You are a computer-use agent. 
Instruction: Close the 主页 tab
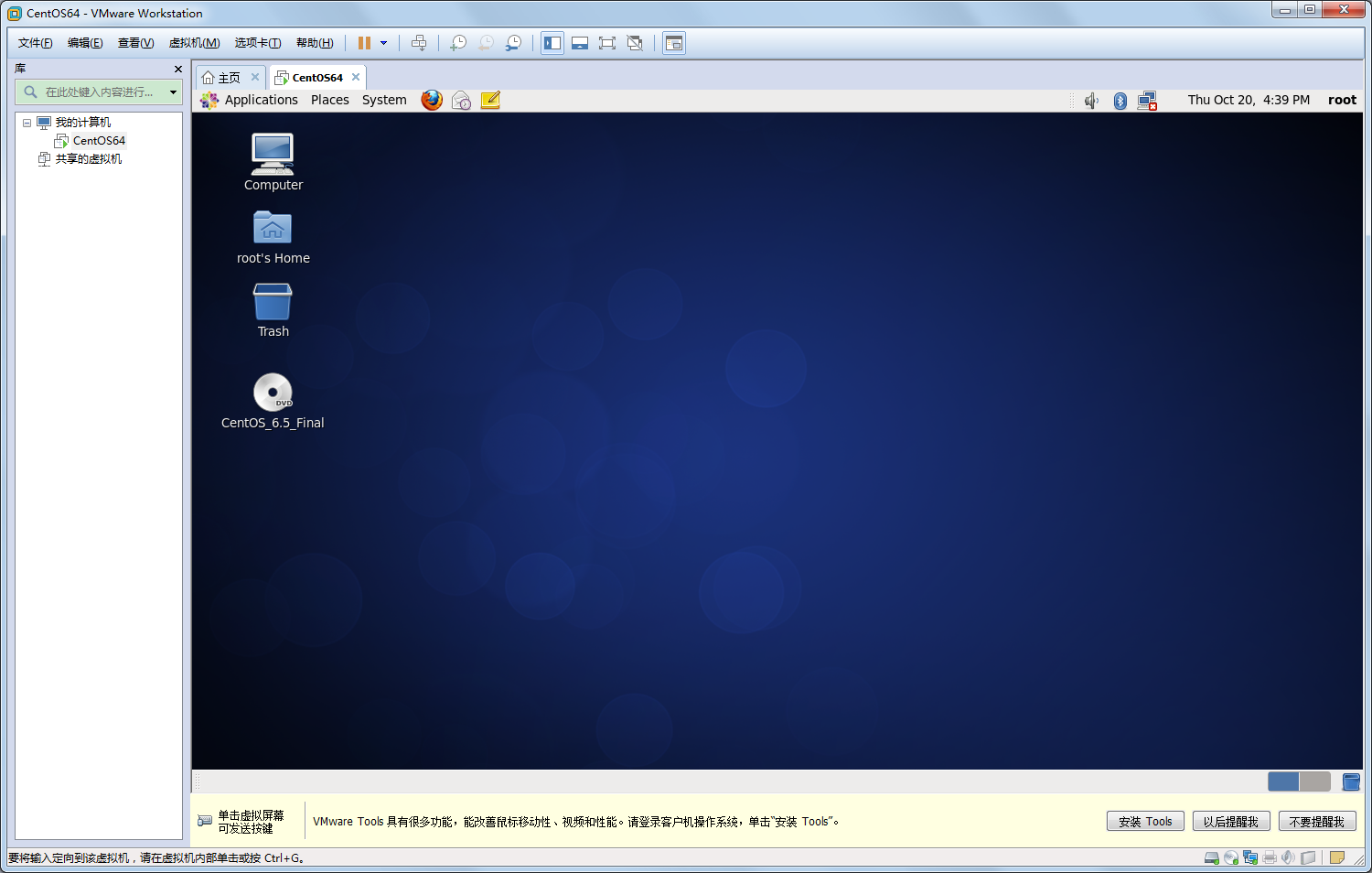255,77
